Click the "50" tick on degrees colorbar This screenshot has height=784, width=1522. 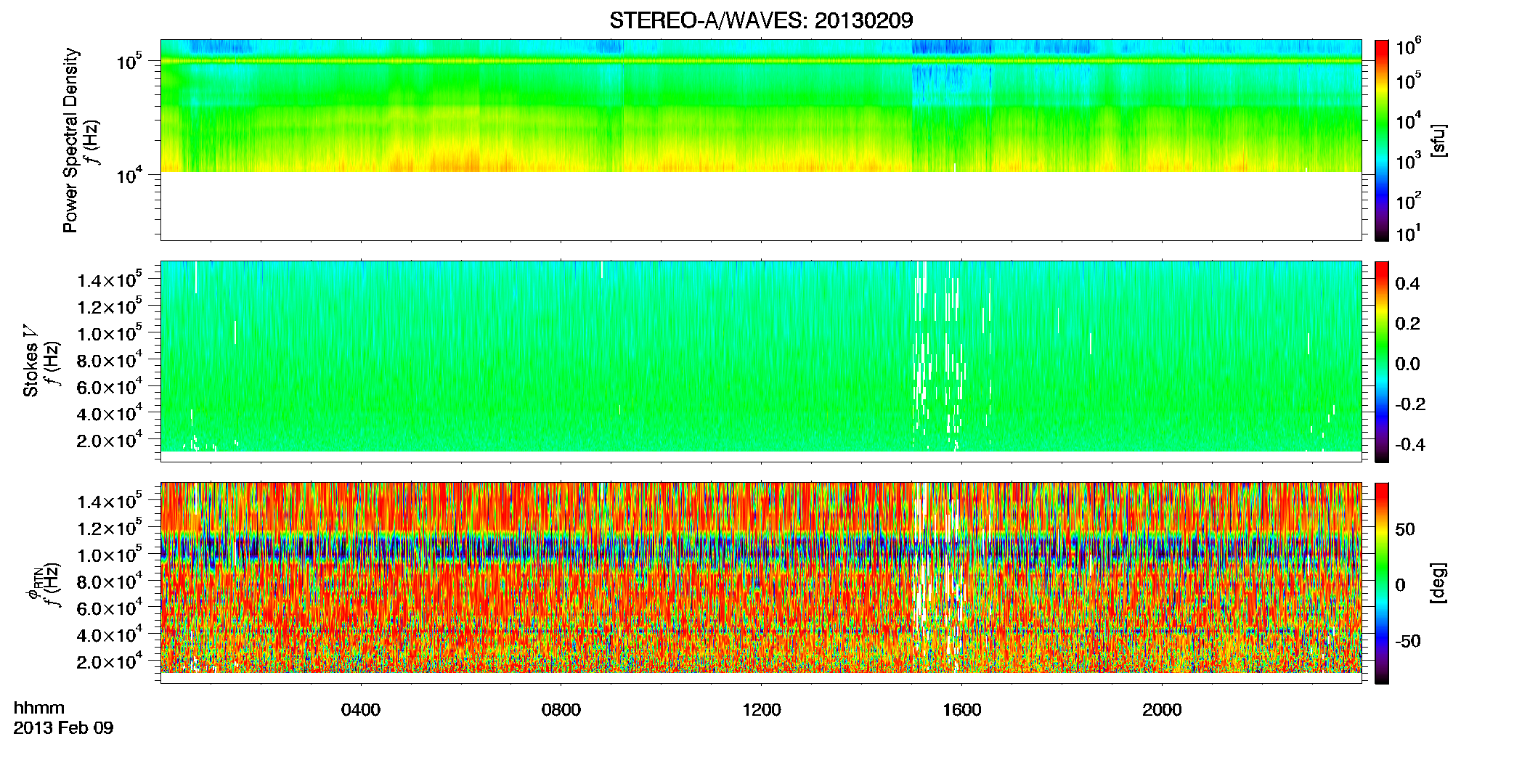pos(1405,529)
